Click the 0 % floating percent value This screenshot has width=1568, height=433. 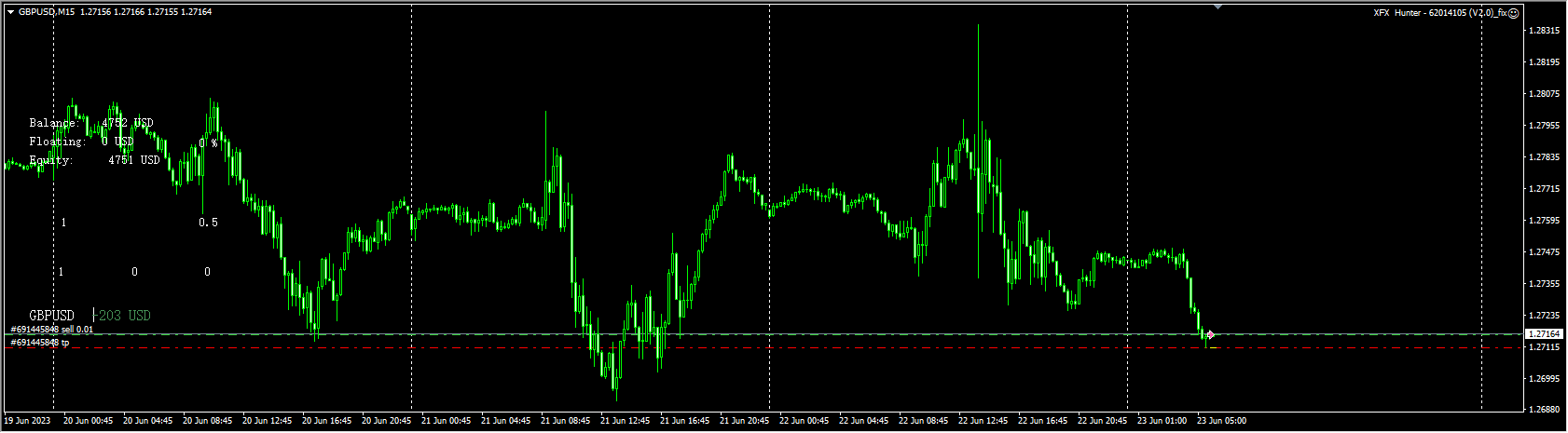point(208,142)
